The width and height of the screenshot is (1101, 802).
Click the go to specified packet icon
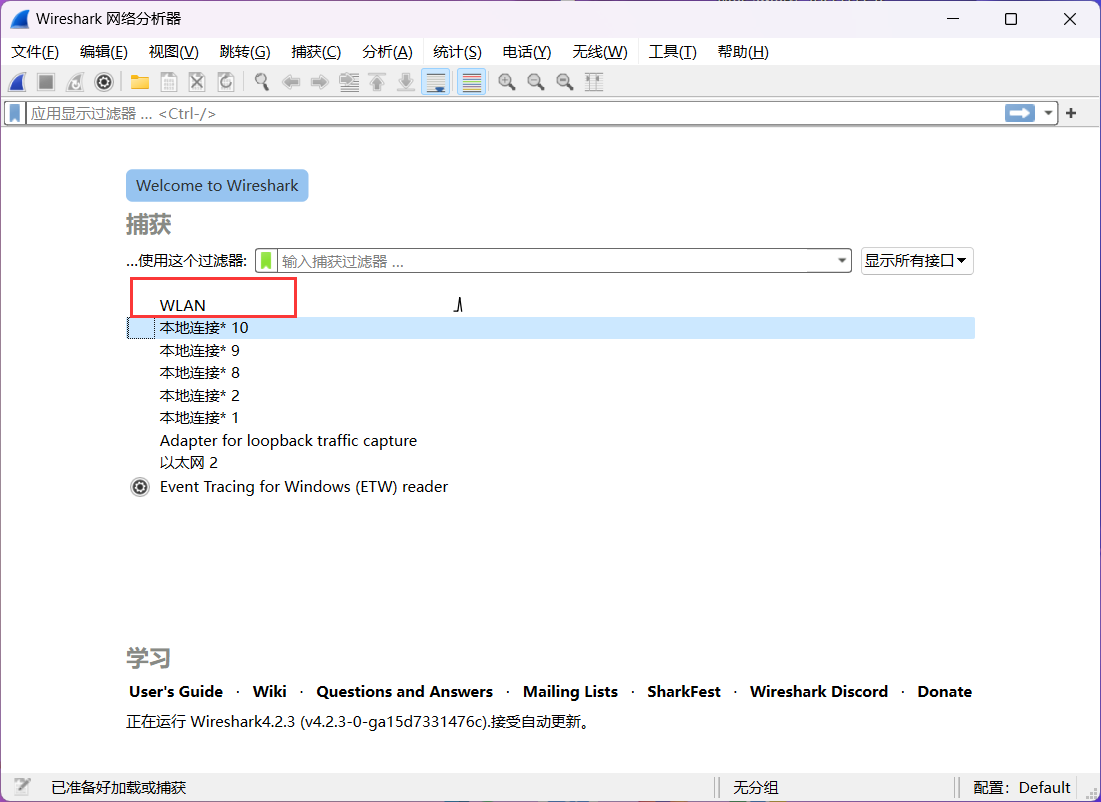(349, 82)
